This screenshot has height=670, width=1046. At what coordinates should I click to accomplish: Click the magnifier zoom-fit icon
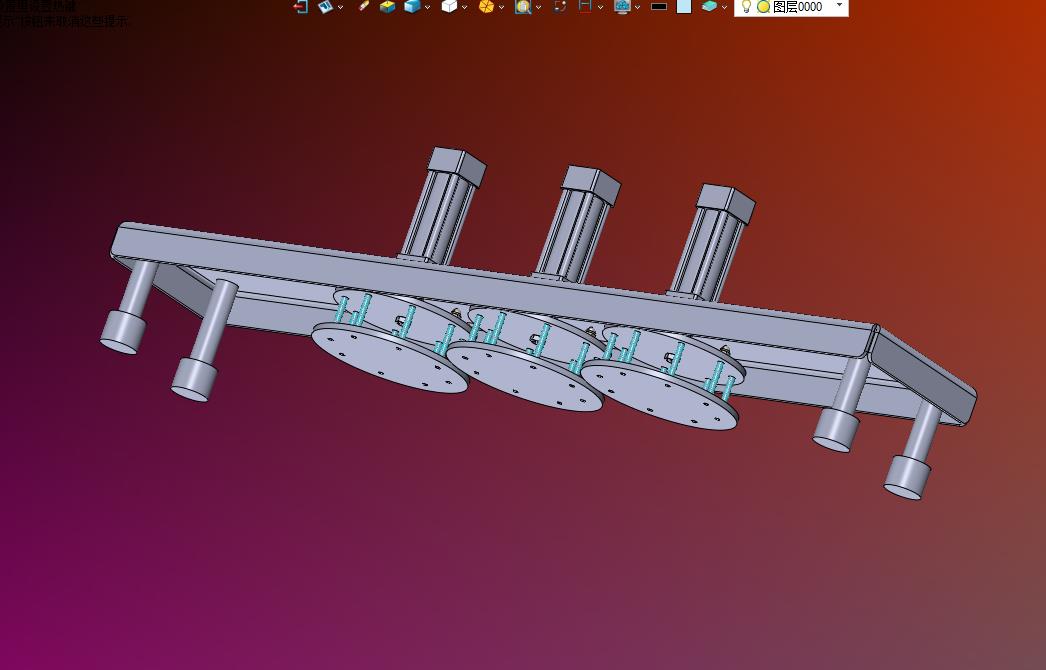[x=523, y=7]
